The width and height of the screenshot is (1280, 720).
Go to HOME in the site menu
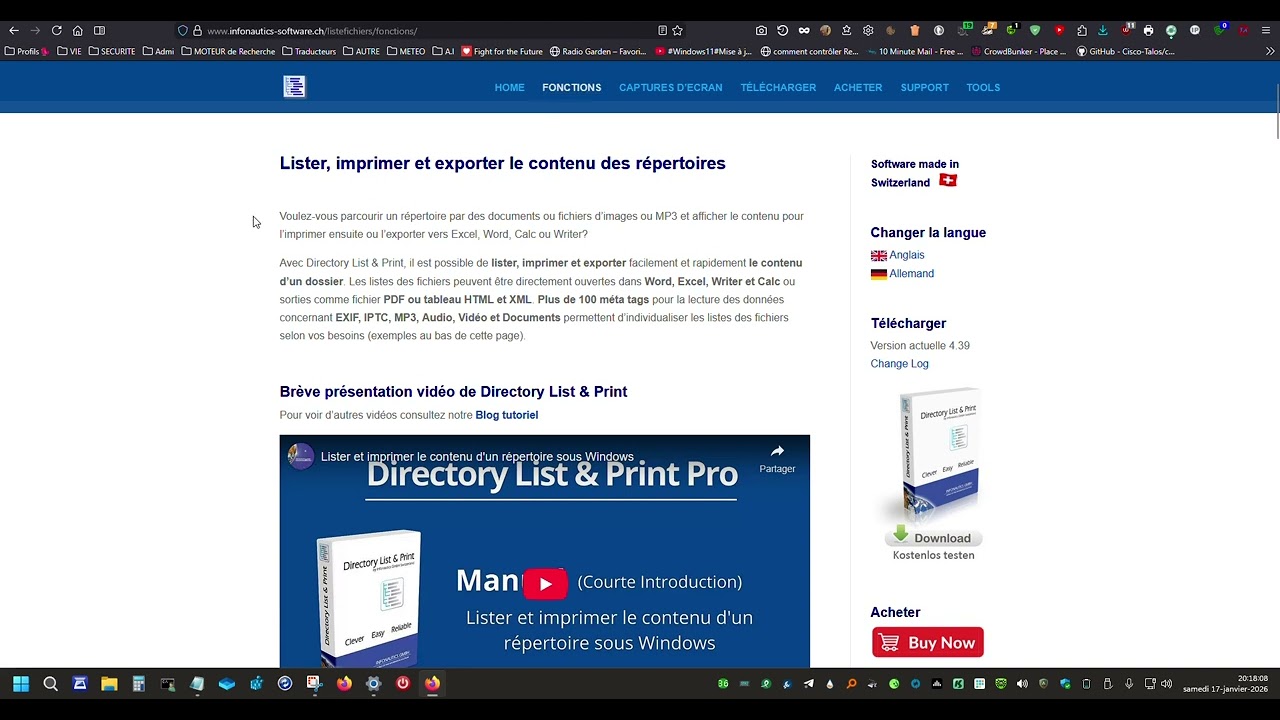point(509,88)
